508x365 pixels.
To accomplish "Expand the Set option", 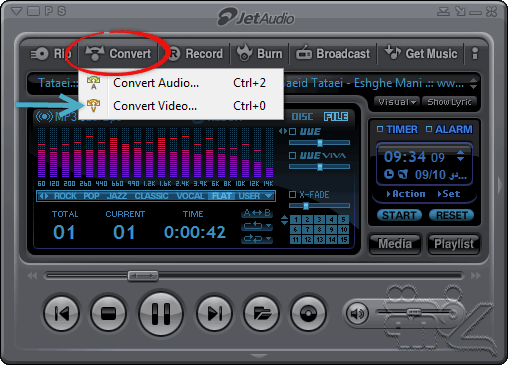I will [449, 194].
